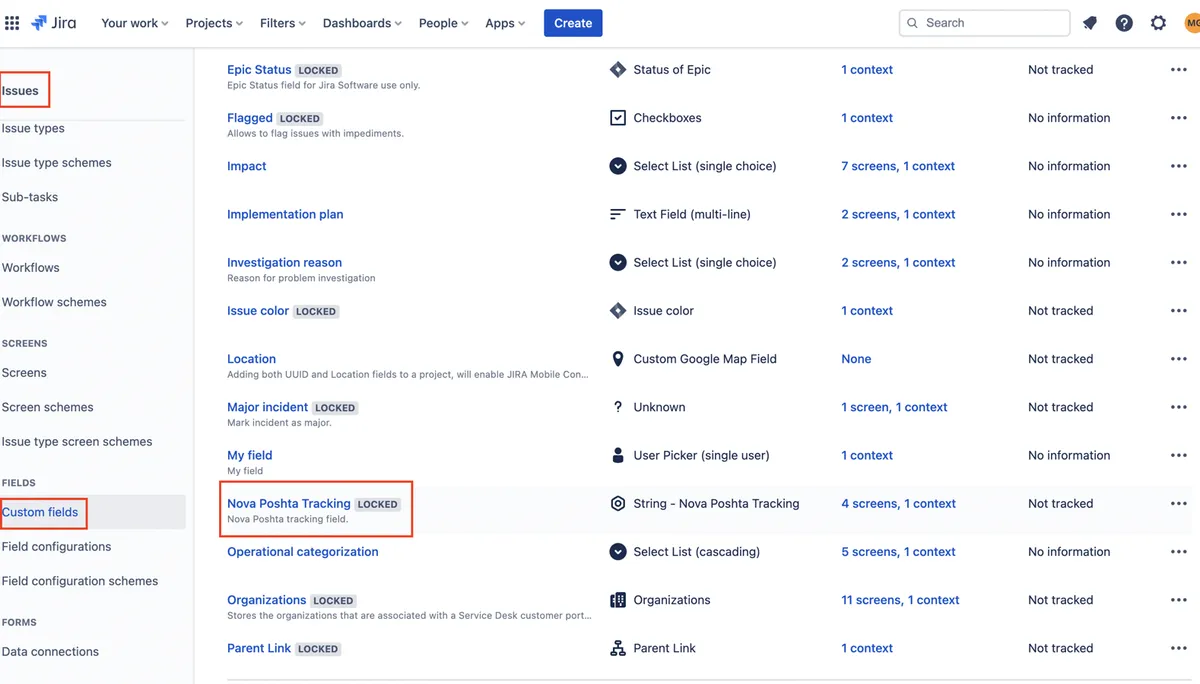Open more actions for Epic Status row
The image size is (1200, 684).
pyautogui.click(x=1178, y=70)
